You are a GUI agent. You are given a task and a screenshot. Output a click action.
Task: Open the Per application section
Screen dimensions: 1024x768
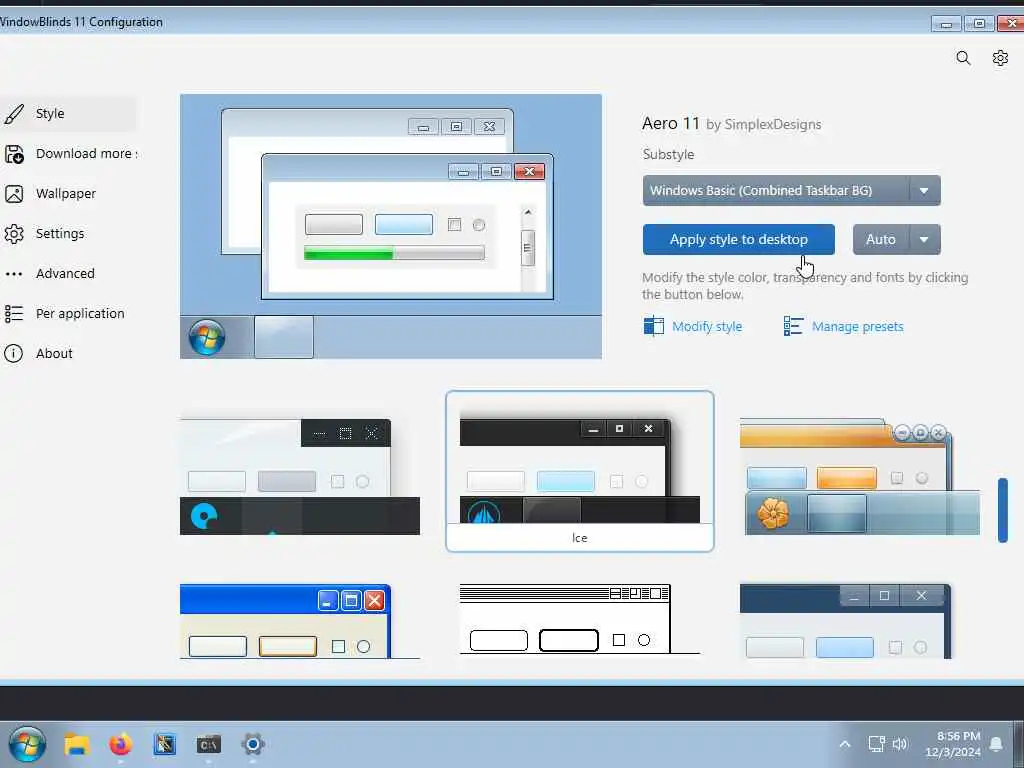(x=68, y=313)
